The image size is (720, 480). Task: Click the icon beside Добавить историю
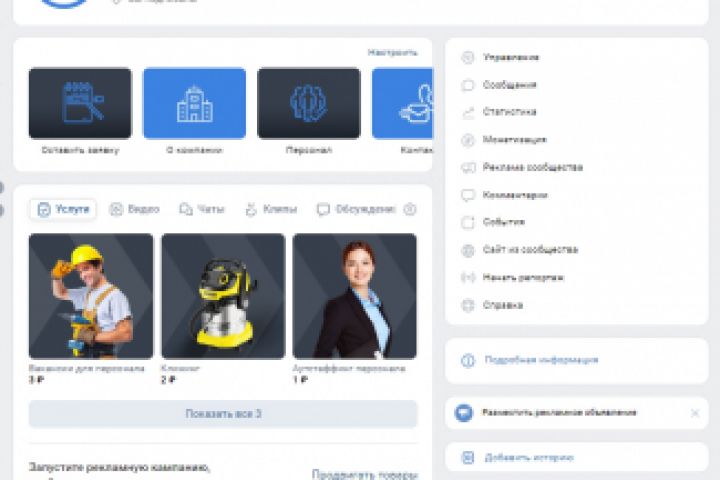click(467, 457)
